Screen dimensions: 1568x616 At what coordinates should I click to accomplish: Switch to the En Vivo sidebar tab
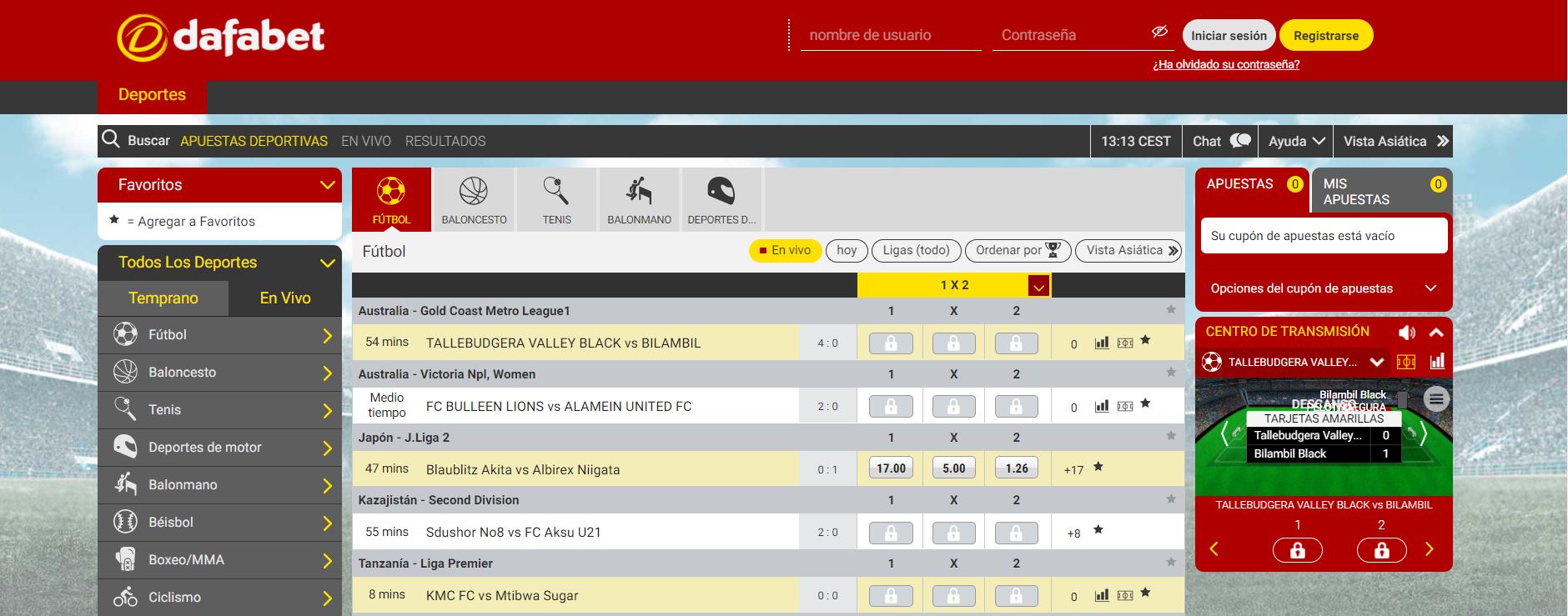pyautogui.click(x=285, y=298)
